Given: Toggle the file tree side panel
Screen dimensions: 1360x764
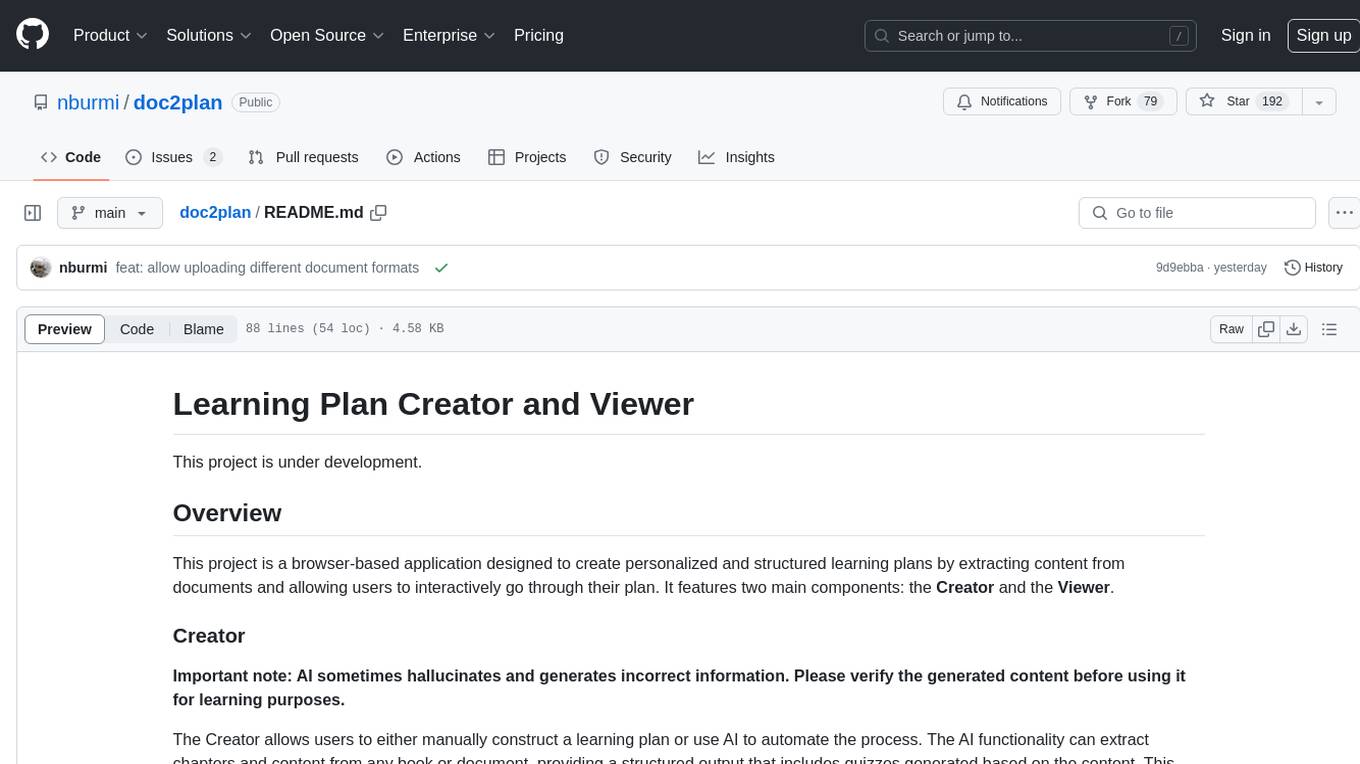Looking at the screenshot, I should [x=32, y=213].
